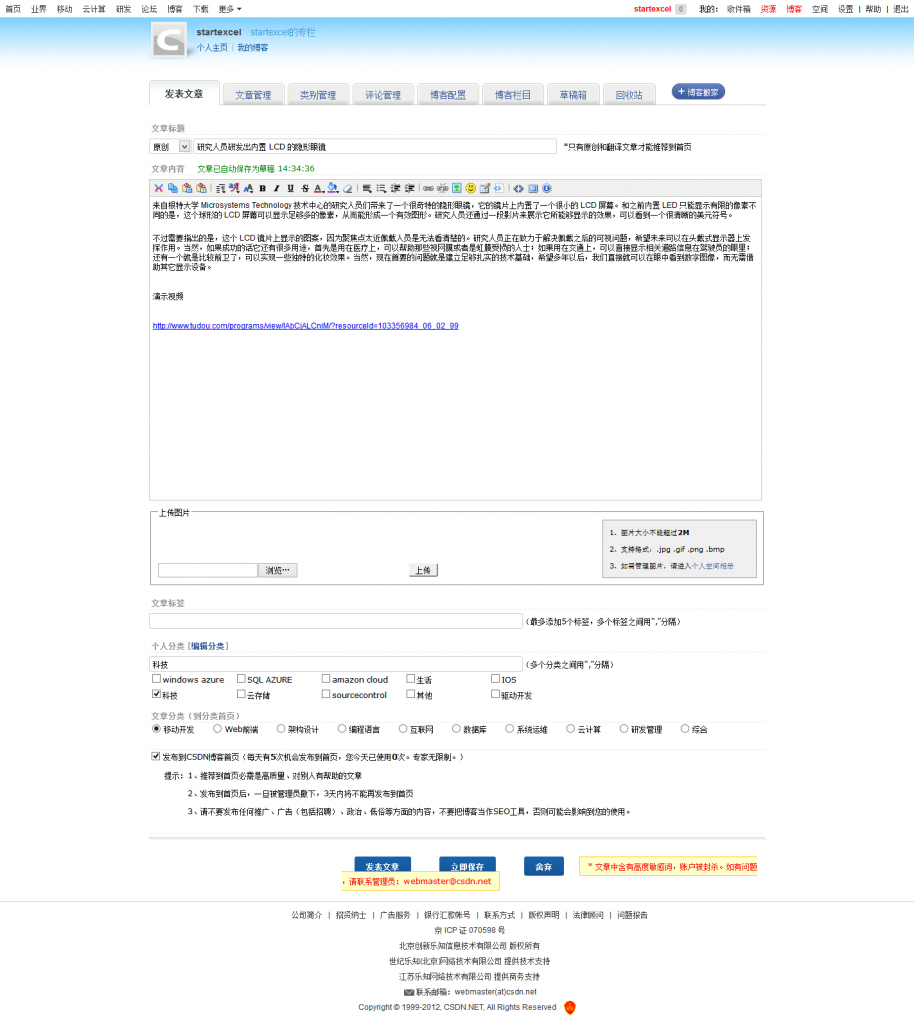Switch to the 评论管理 tab
This screenshot has width=914, height=1024.
tap(383, 95)
